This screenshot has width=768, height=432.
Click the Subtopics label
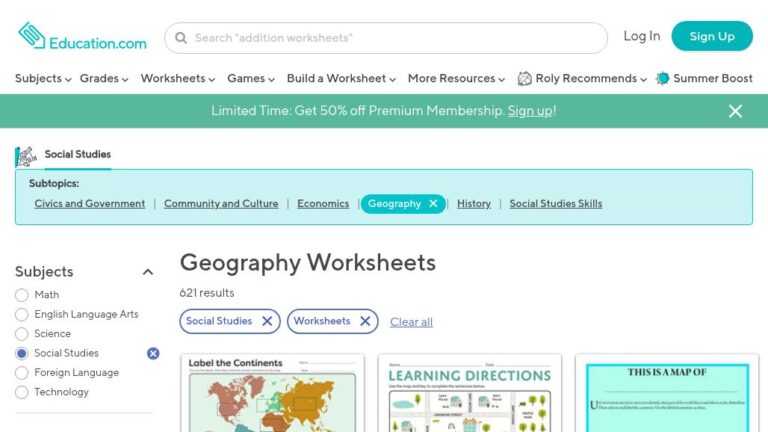click(54, 184)
